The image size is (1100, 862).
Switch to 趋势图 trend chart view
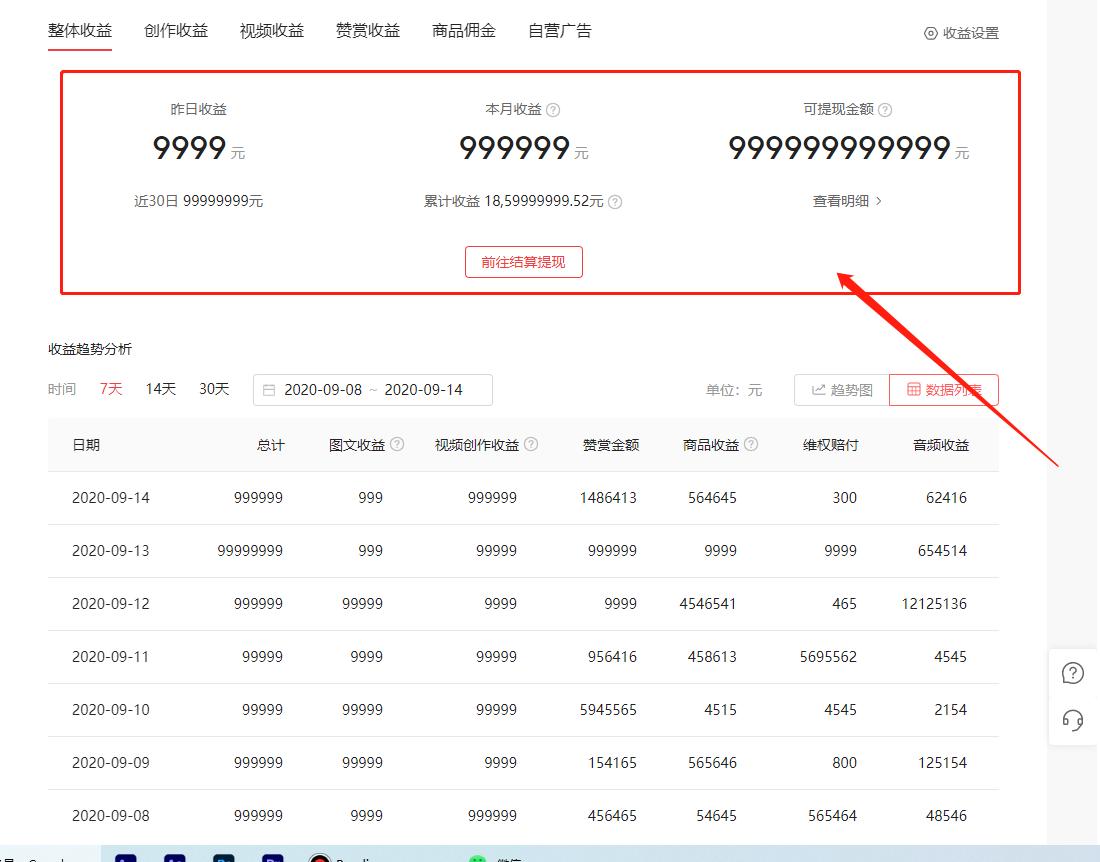pyautogui.click(x=841, y=390)
